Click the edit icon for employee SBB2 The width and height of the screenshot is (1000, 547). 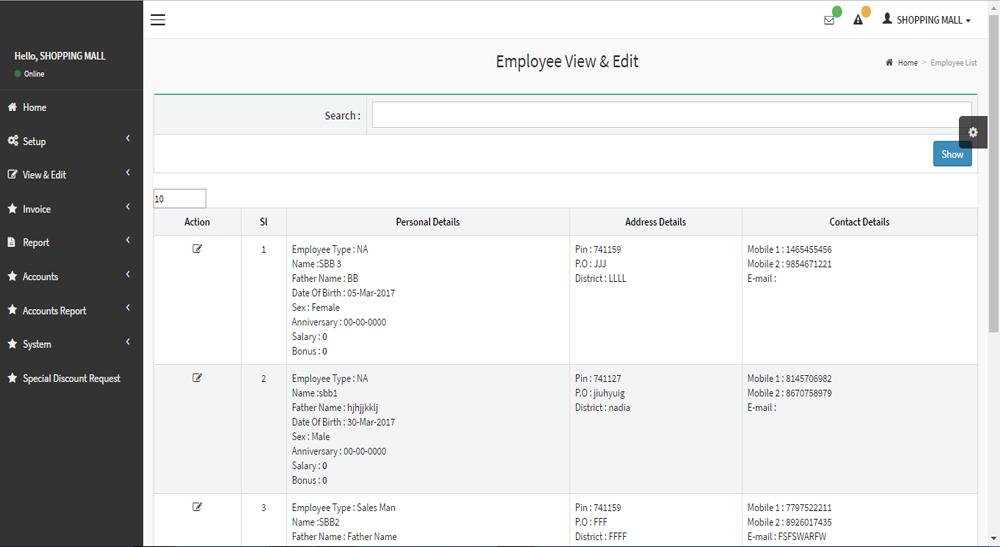[197, 507]
